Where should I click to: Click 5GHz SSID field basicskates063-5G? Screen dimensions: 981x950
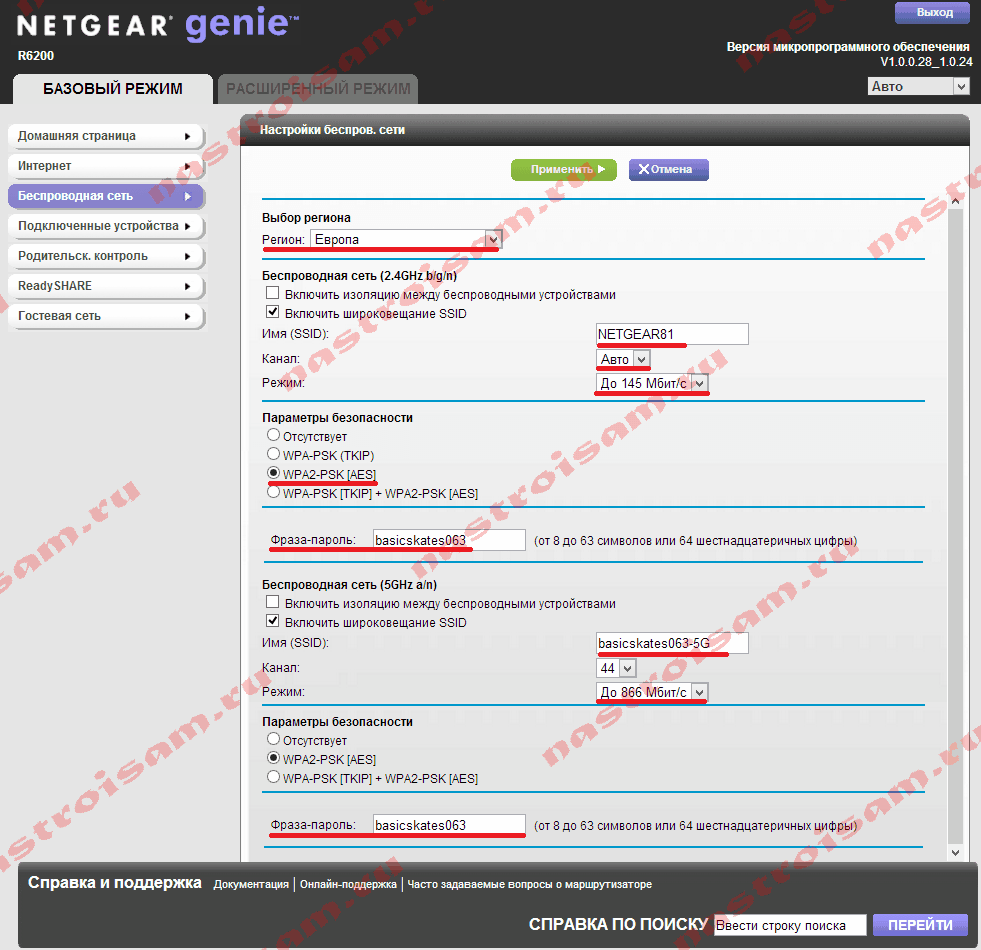point(672,643)
